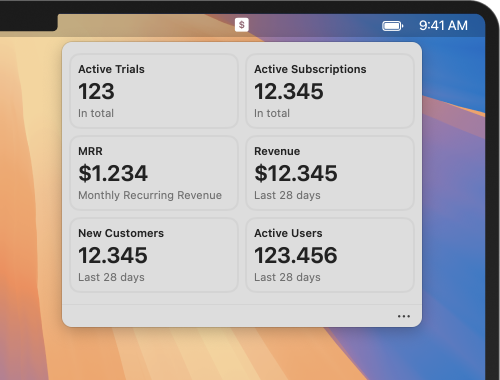Screen dimensions: 500x380
Task: Click the Monthly Recurring Revenue caption
Action: coord(150,195)
